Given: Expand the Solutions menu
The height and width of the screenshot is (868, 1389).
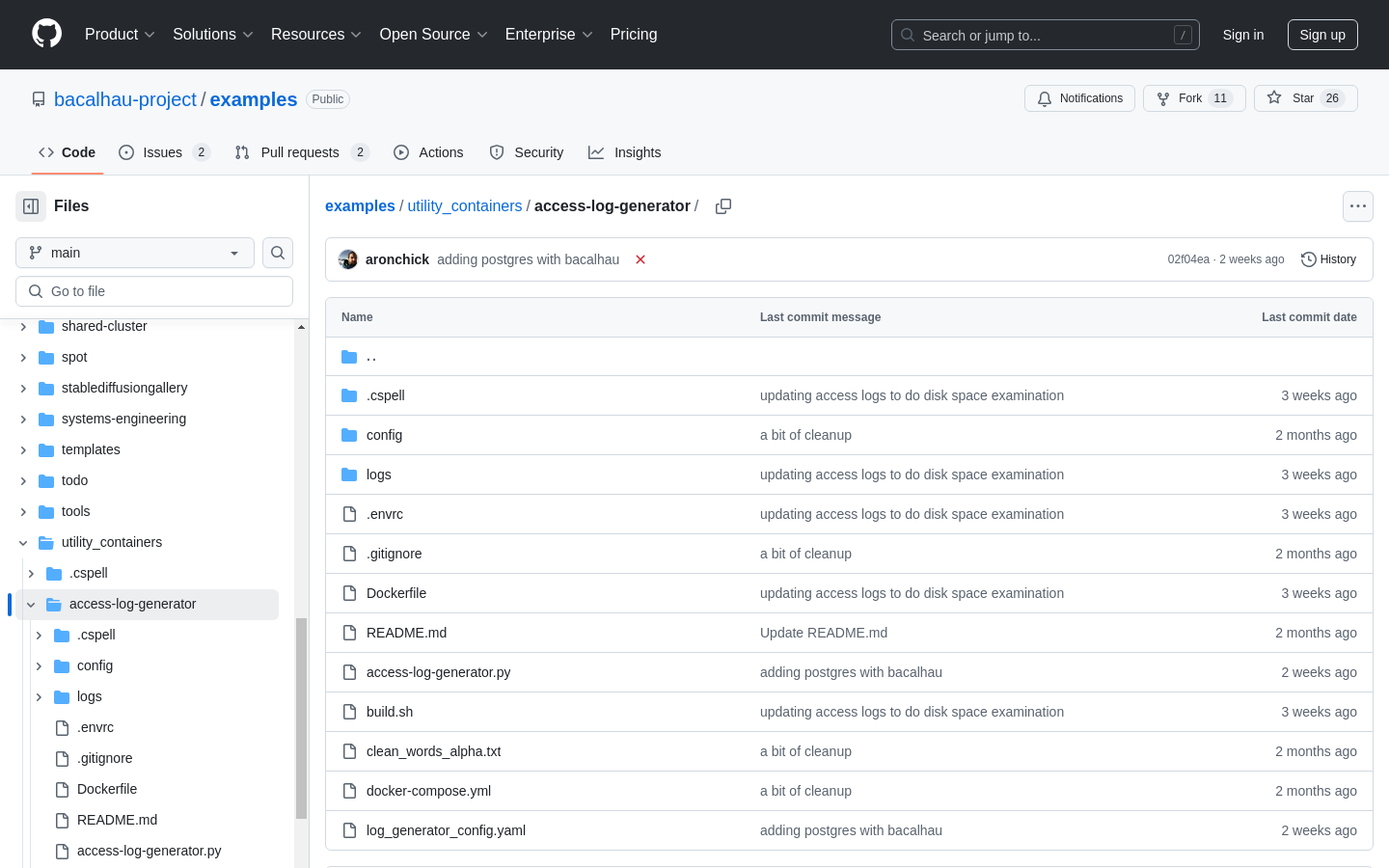Looking at the screenshot, I should pos(213,35).
